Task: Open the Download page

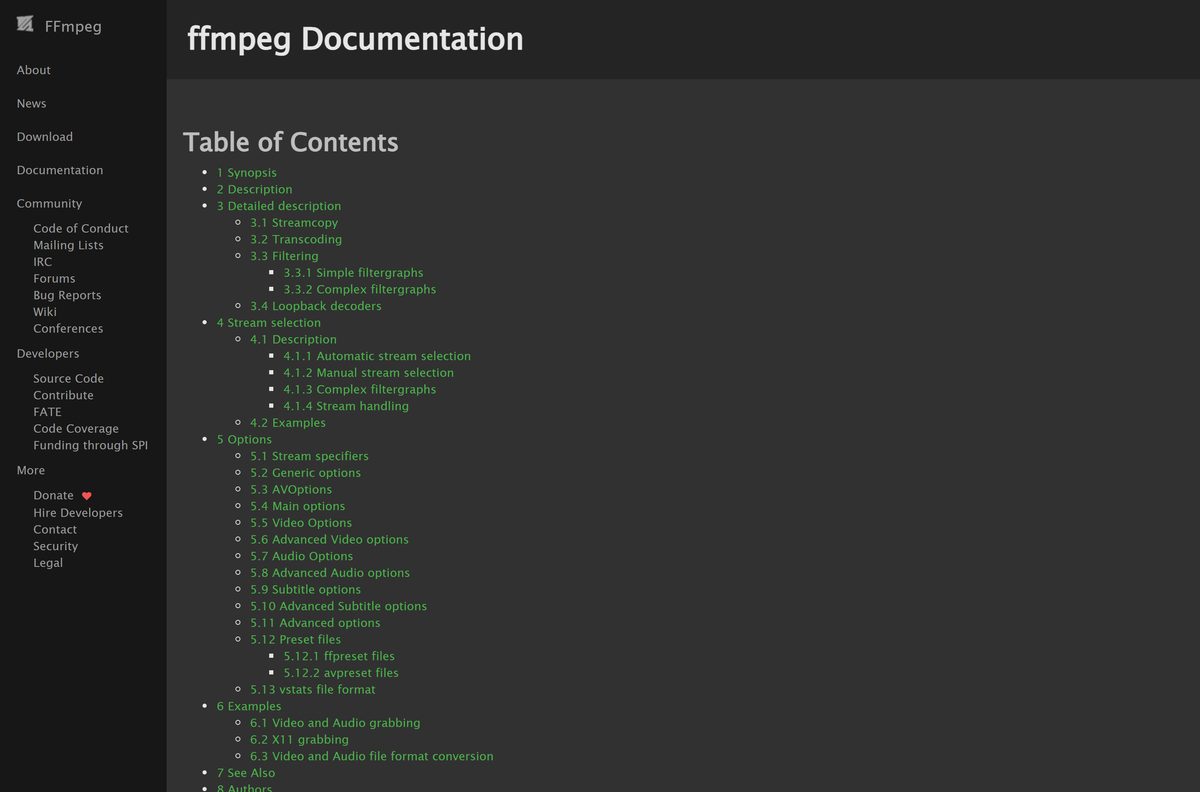Action: (x=45, y=137)
